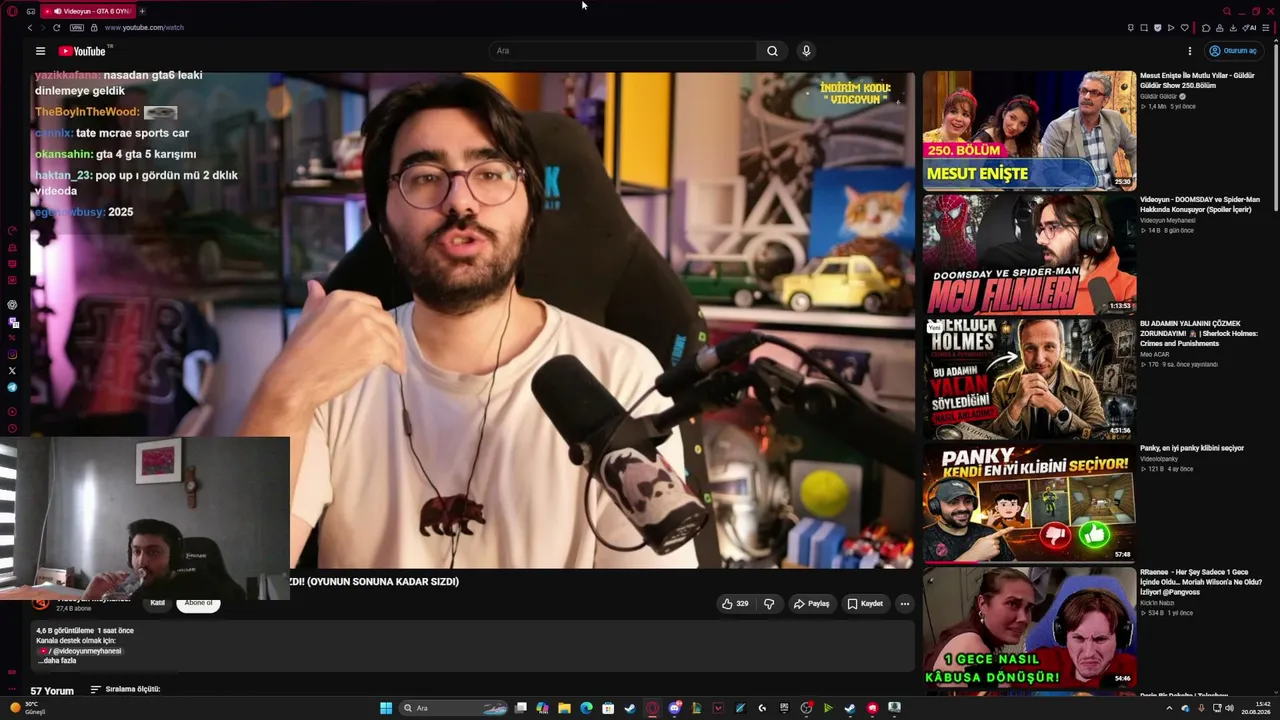Open the extensions cube icon
Image resolution: width=1280 pixels, height=720 pixels.
(x=1206, y=28)
